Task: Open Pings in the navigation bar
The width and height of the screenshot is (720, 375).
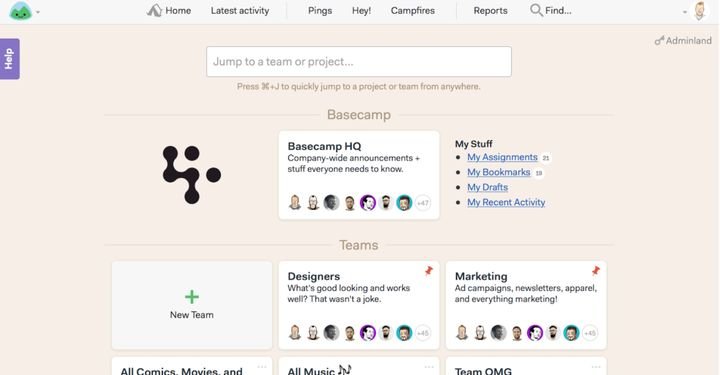Action: 320,11
